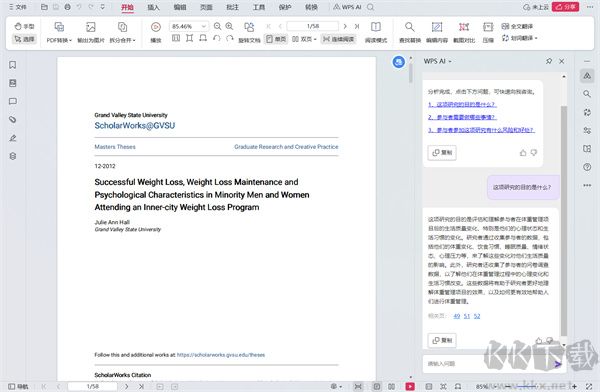Open the bookmark panel in left sidebar
Viewport: 600px width, 392px height.
click(13, 65)
